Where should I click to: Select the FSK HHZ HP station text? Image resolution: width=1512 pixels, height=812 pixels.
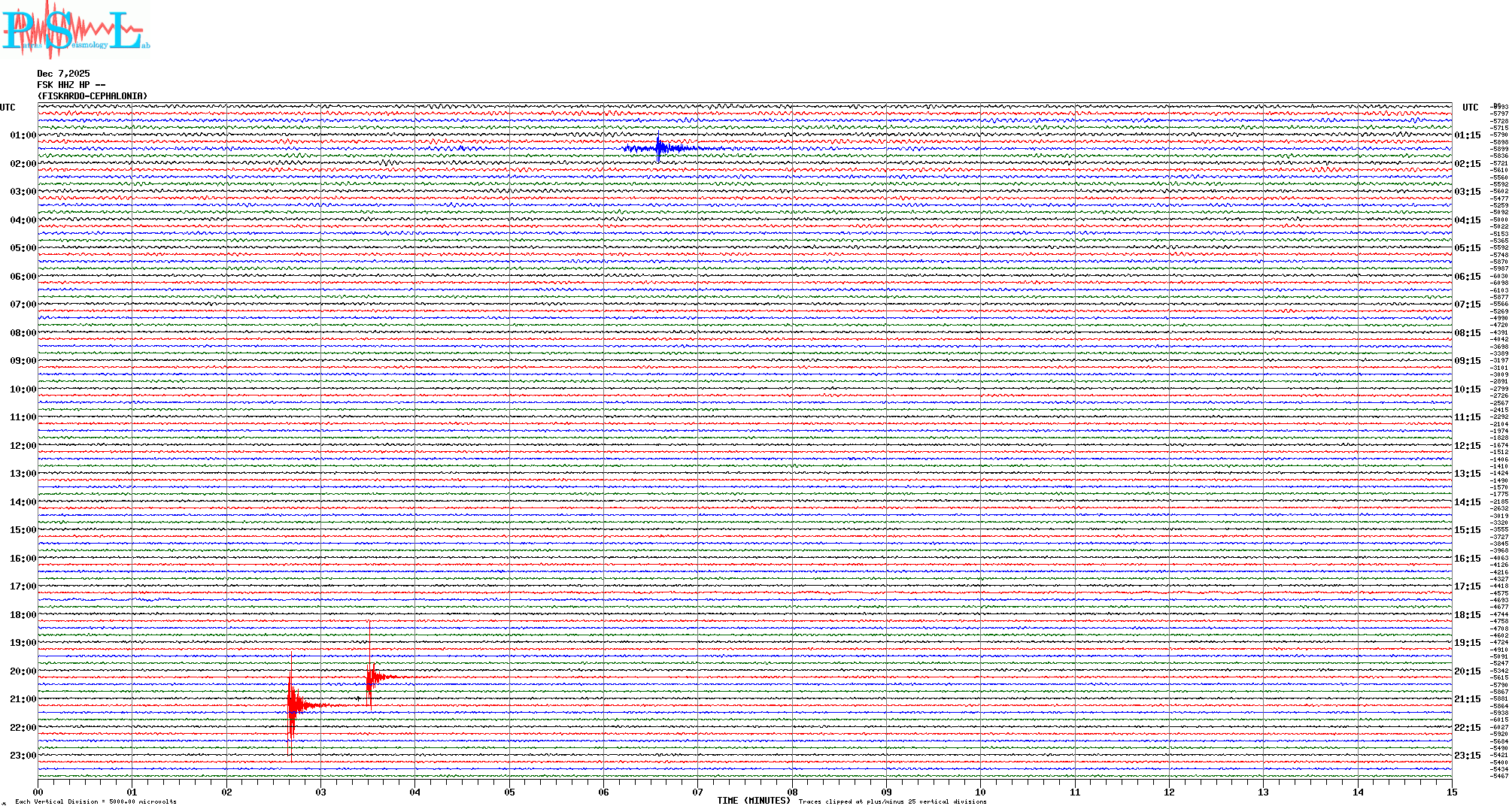tap(71, 85)
